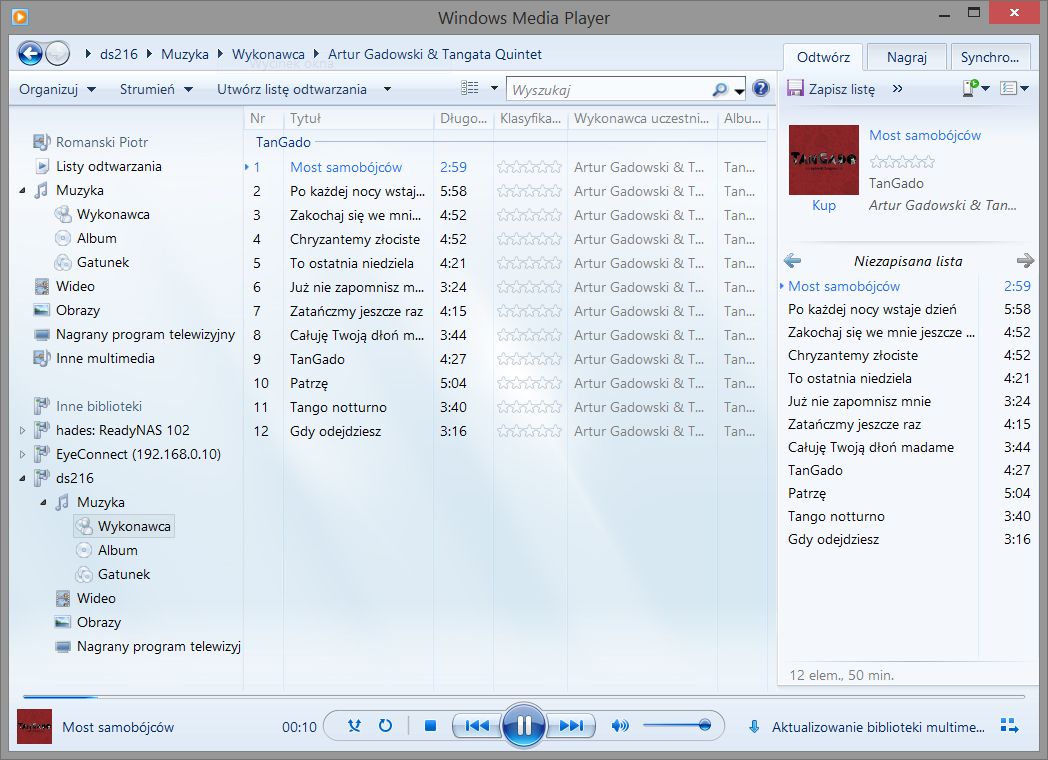Collapse the local Muzyka tree node
Screen dimensions: 1048x760
point(22,191)
